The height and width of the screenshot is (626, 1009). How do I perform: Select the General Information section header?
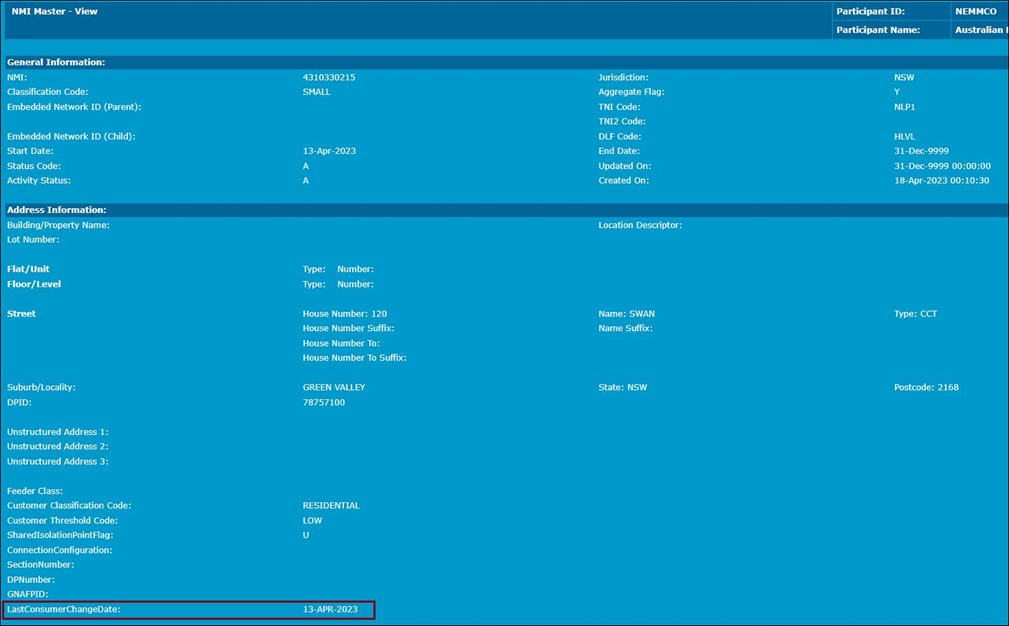click(x=56, y=62)
